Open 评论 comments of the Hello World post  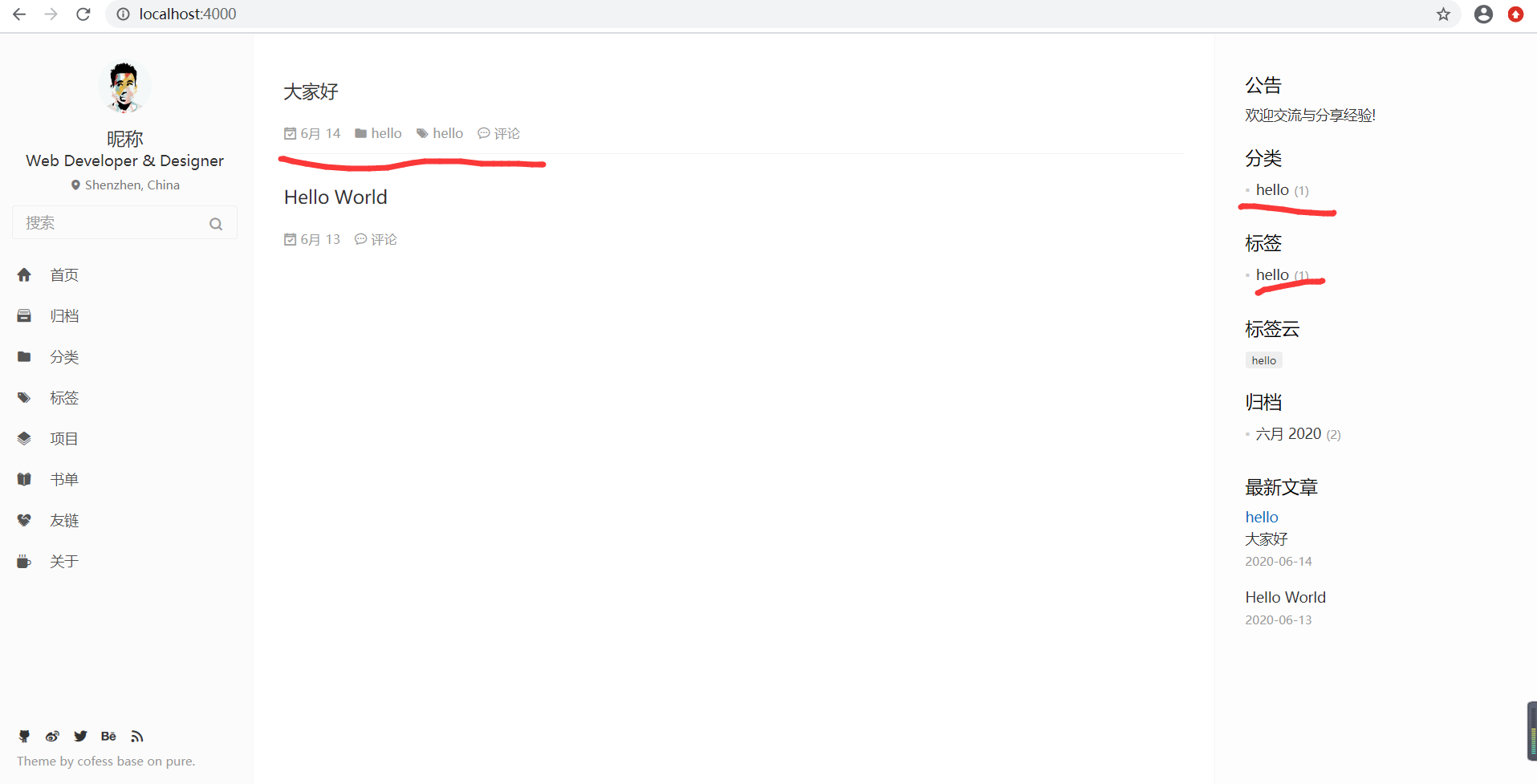coord(384,239)
